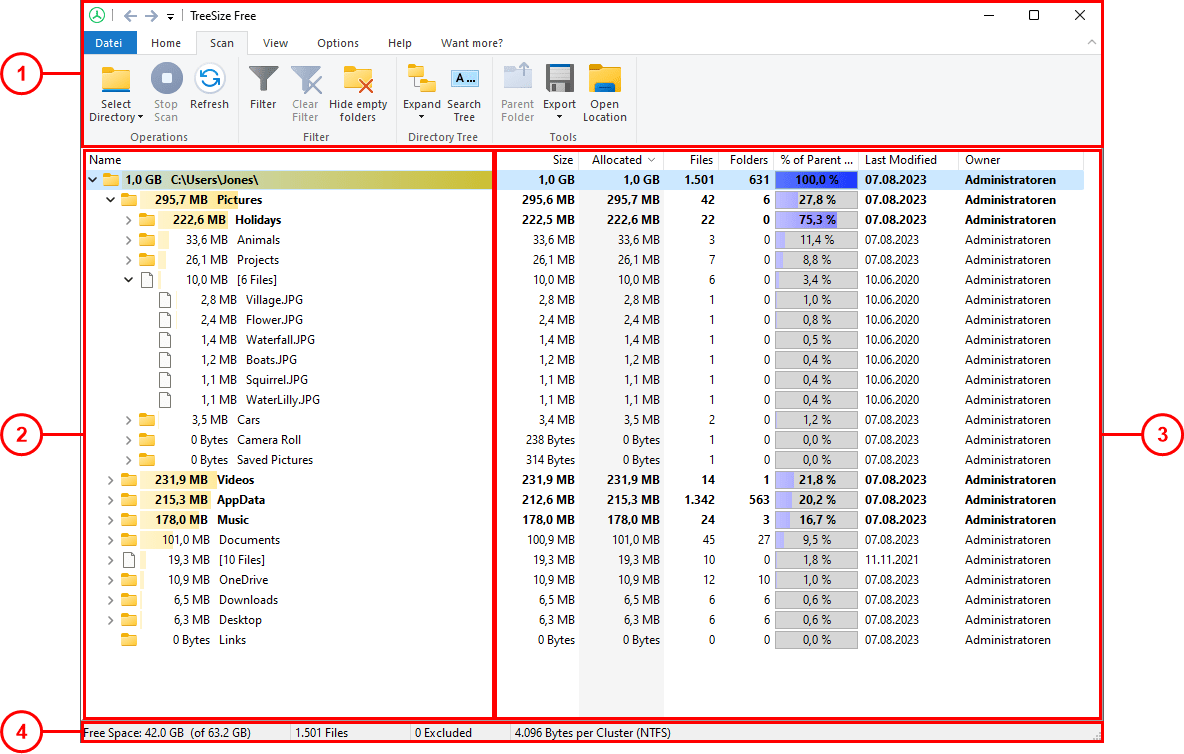Navigate back with the left arrow
Viewport: 1184px width, 754px height.
(x=130, y=16)
